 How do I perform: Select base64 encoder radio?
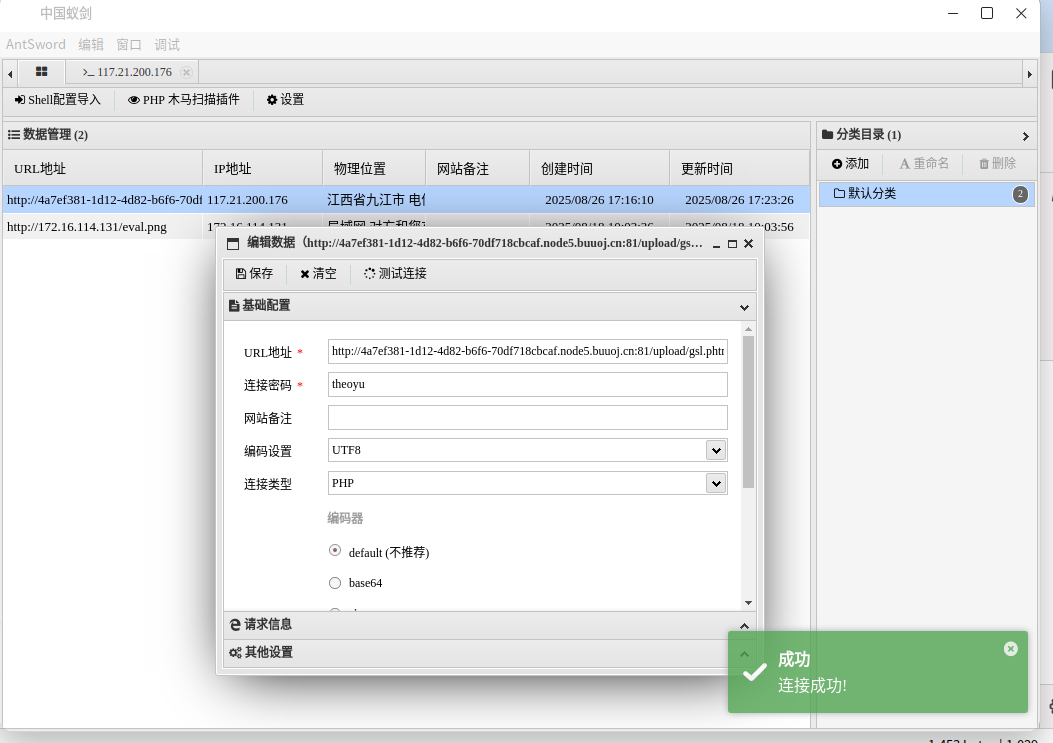coord(335,583)
